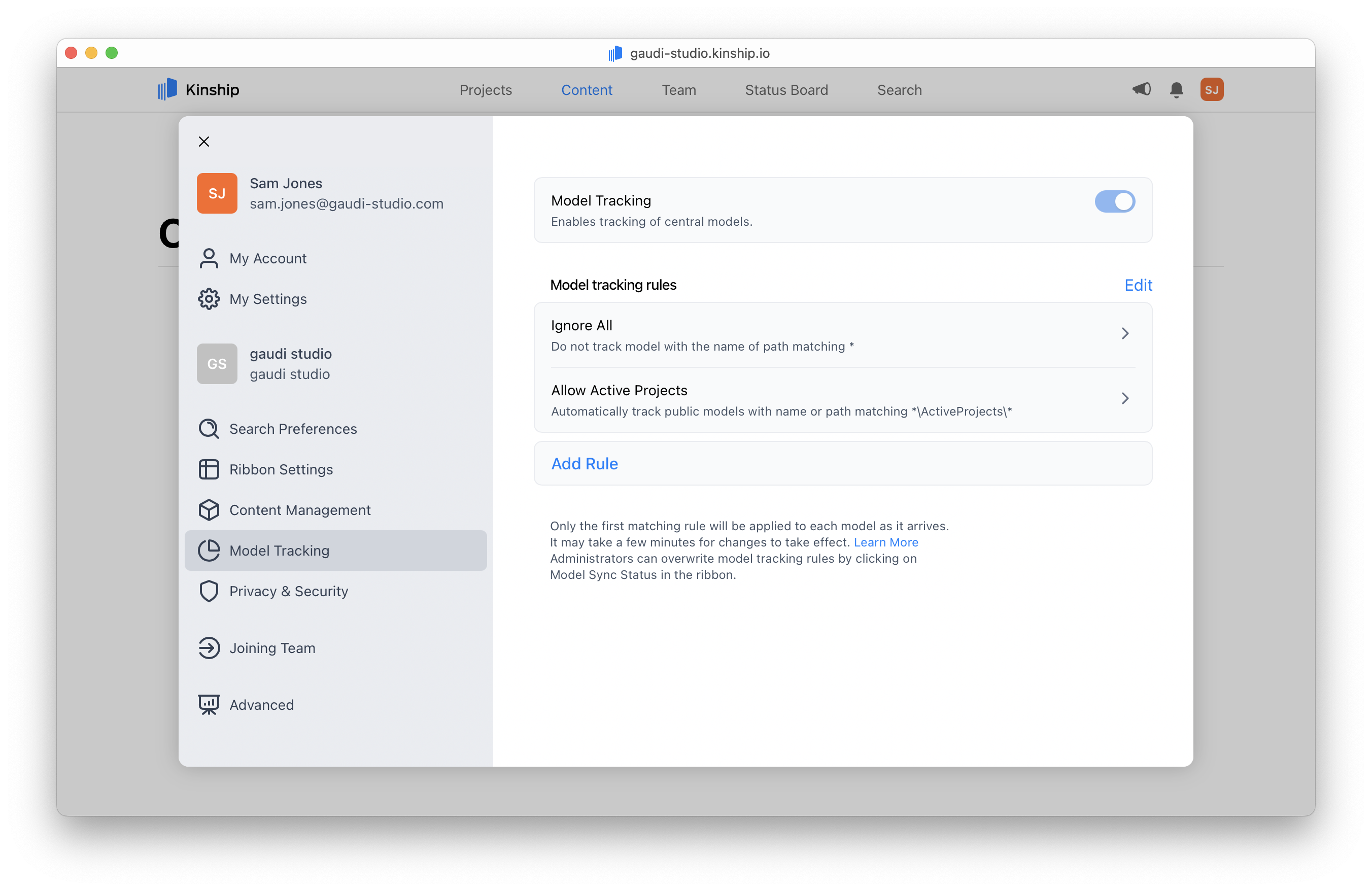The width and height of the screenshot is (1372, 891).
Task: Open the notifications bell
Action: pyautogui.click(x=1176, y=90)
